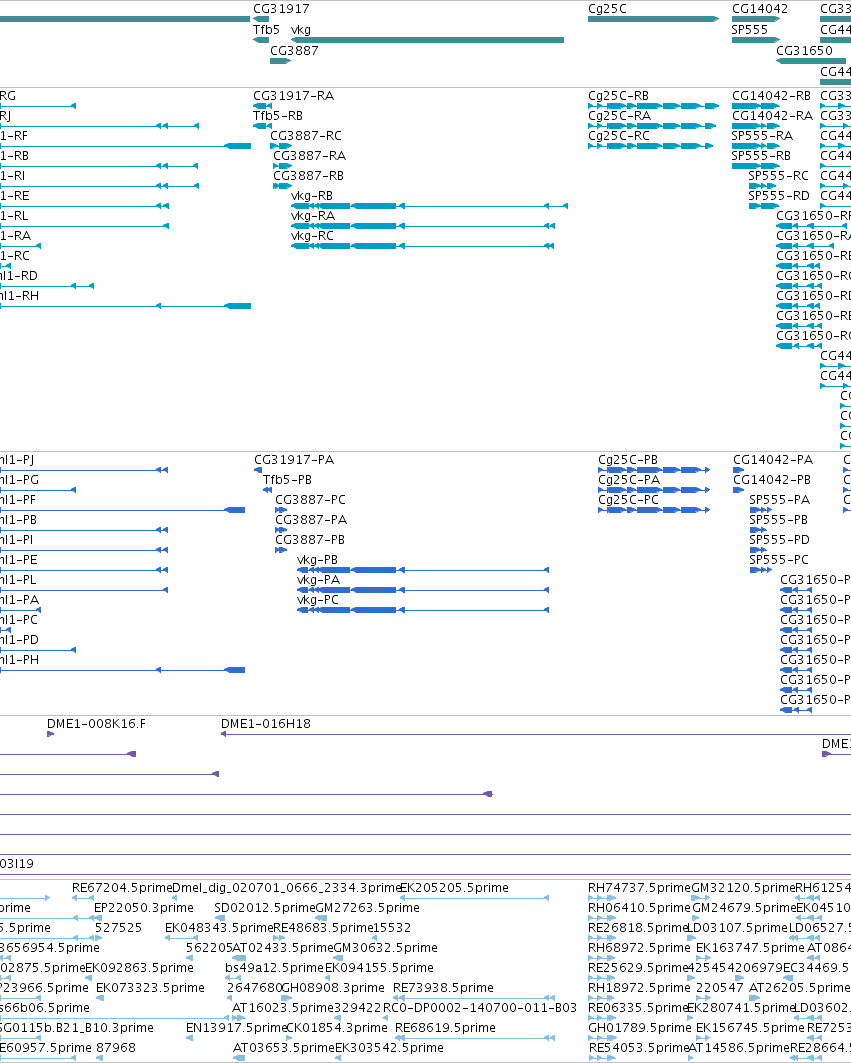Click the RE48683.5prime EST label
851x1063 pixels.
tap(323, 928)
